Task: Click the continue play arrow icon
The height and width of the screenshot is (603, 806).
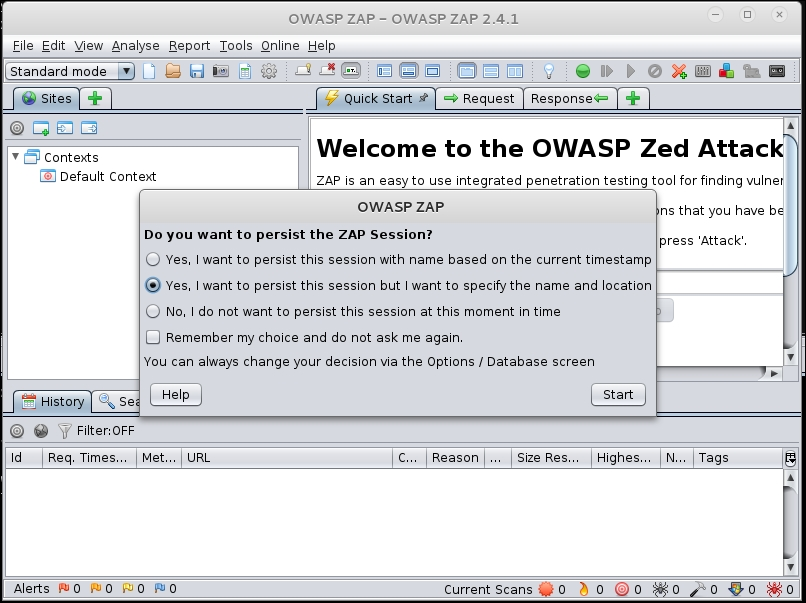Action: [631, 71]
